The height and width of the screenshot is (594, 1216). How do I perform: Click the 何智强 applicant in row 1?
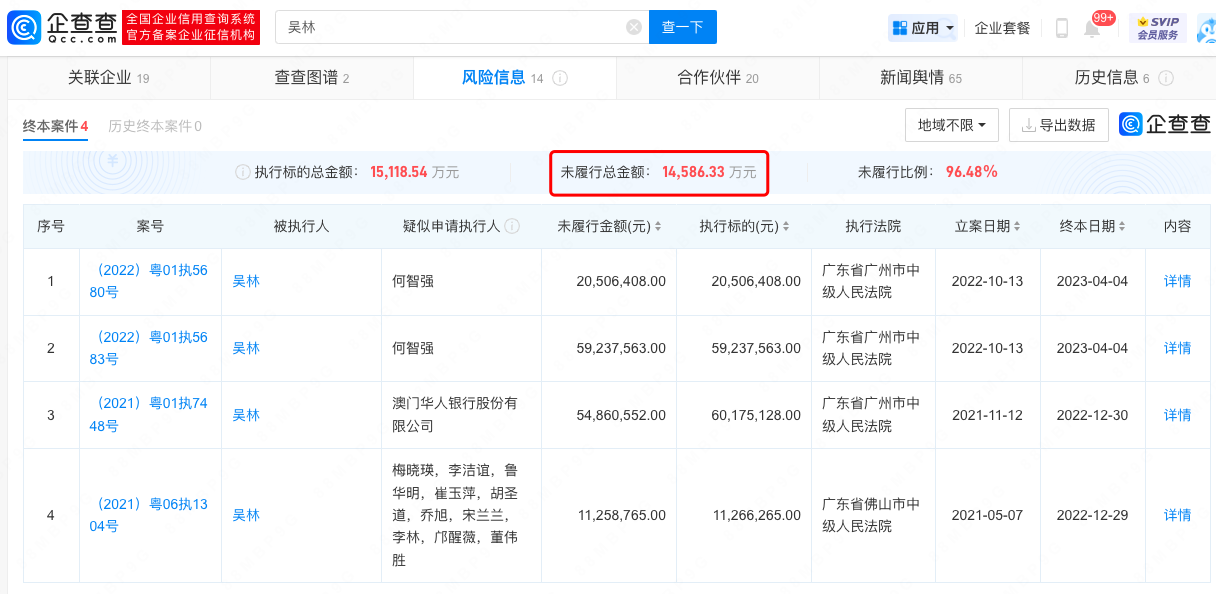(414, 281)
